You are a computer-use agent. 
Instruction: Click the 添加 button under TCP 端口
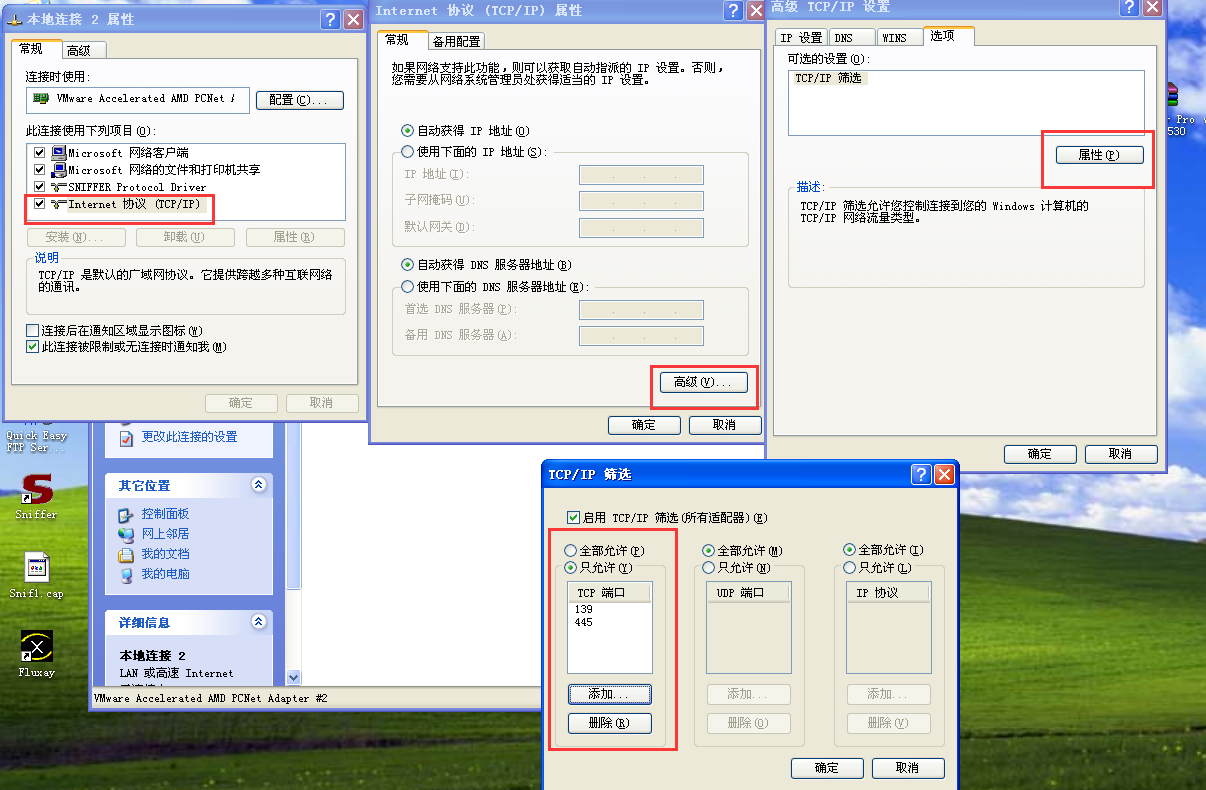609,693
